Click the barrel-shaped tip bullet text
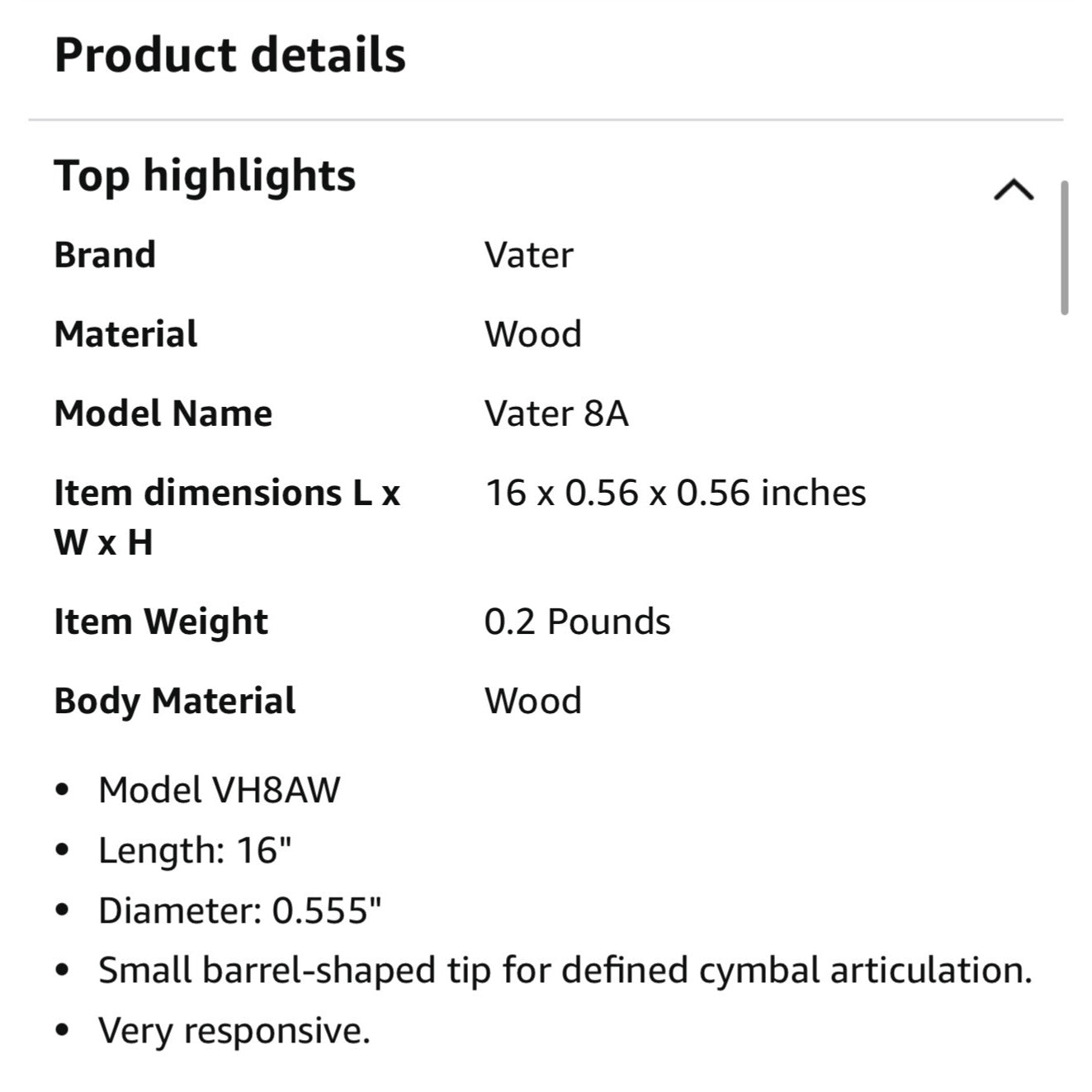The width and height of the screenshot is (1092, 1092). 565,971
